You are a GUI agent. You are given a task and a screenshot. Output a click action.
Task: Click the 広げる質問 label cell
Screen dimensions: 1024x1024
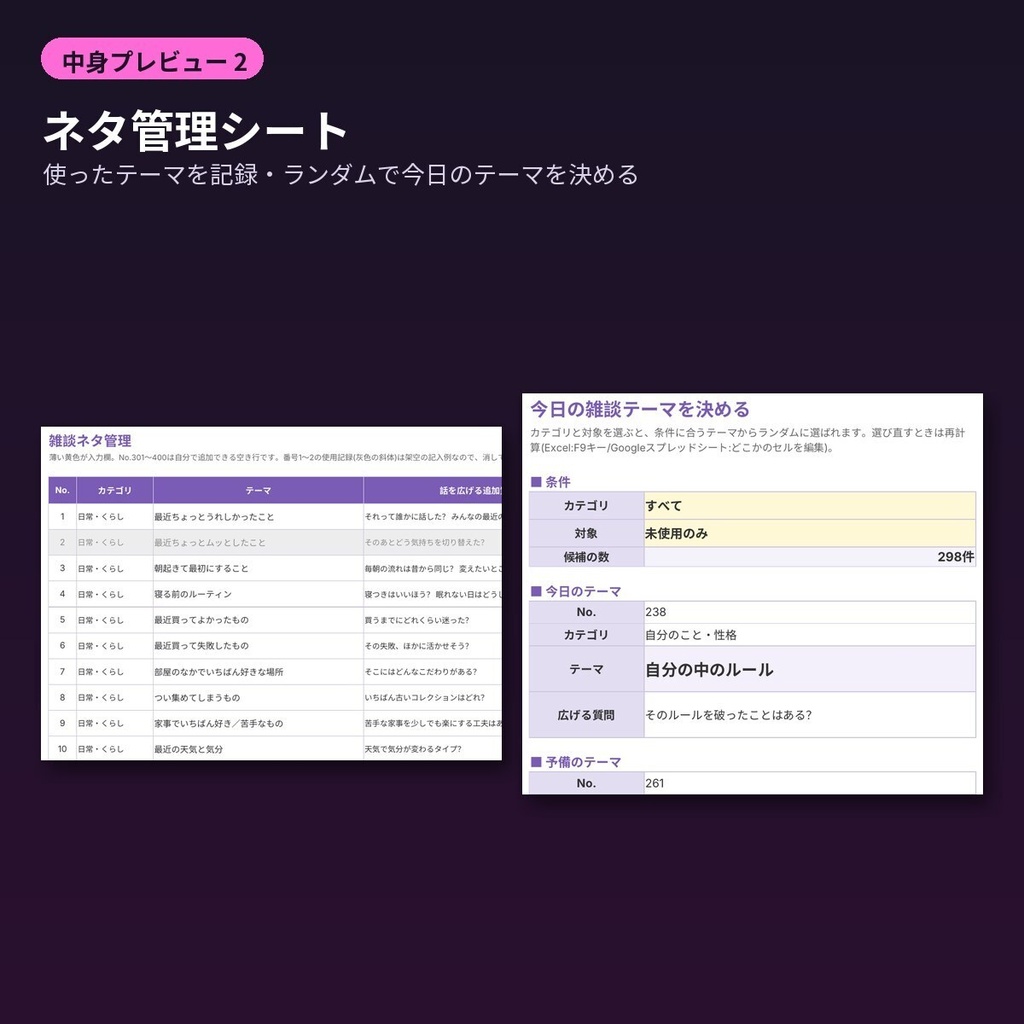(x=586, y=715)
